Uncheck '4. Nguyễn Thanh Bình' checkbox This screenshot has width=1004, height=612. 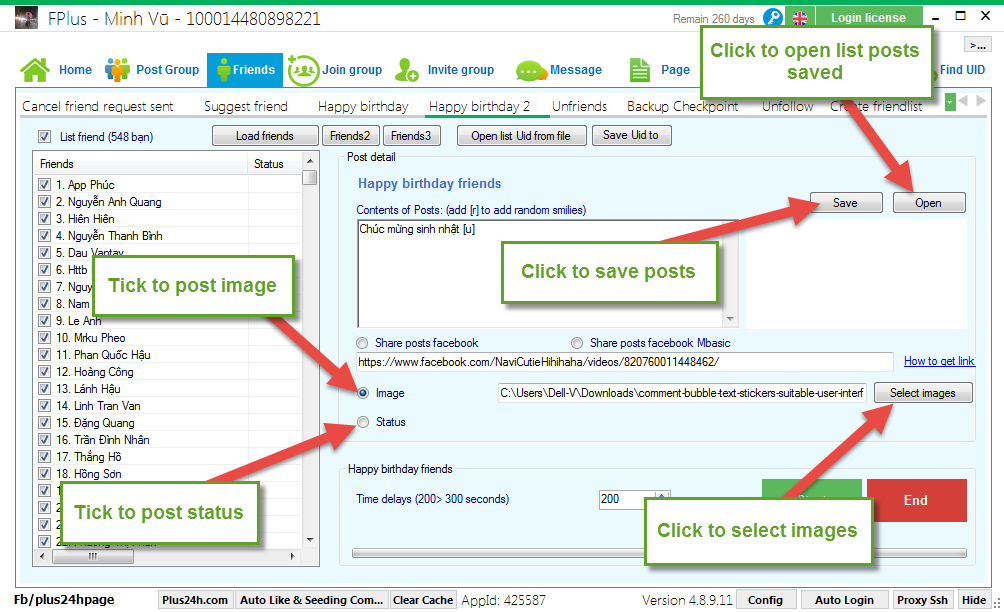tap(44, 236)
